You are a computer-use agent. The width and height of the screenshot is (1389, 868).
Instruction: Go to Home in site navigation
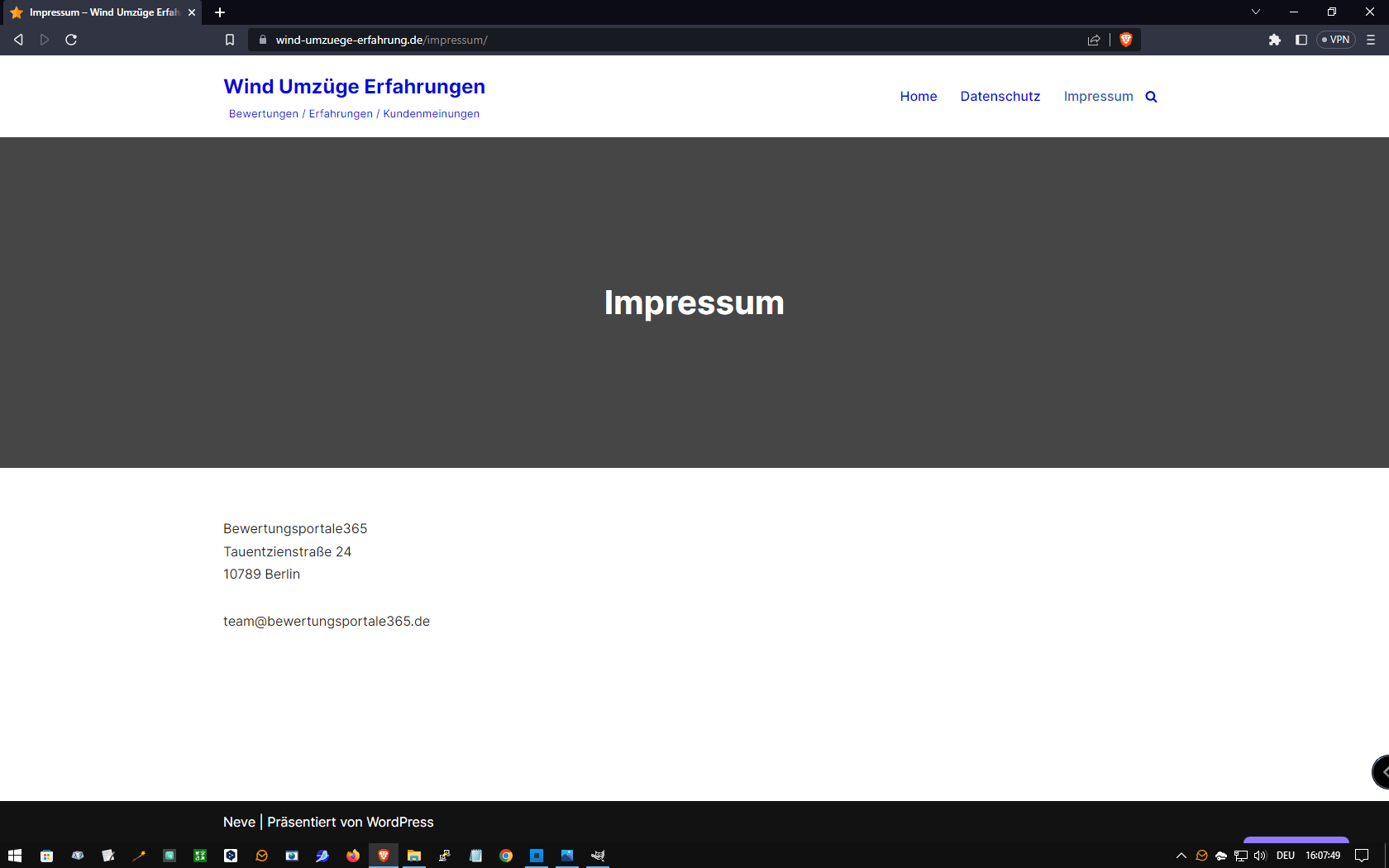(919, 97)
